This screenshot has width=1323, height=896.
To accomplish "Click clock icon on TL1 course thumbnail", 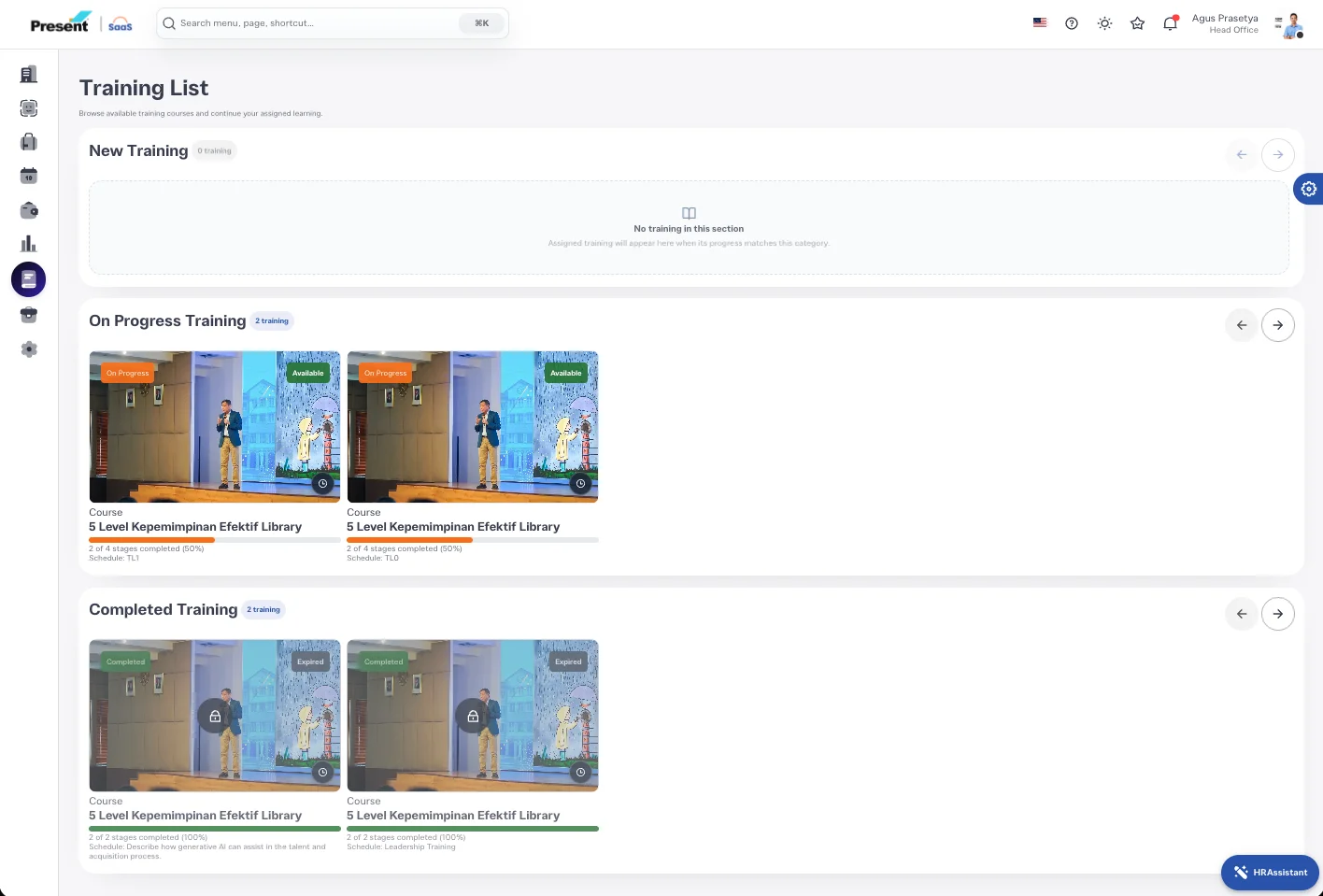I will [x=322, y=484].
